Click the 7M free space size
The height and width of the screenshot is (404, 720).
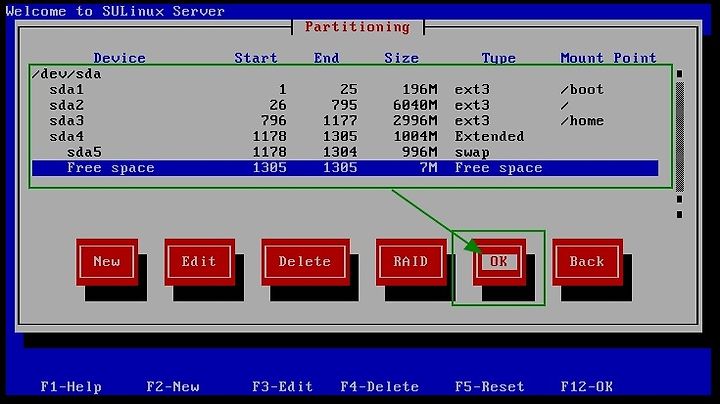(428, 168)
